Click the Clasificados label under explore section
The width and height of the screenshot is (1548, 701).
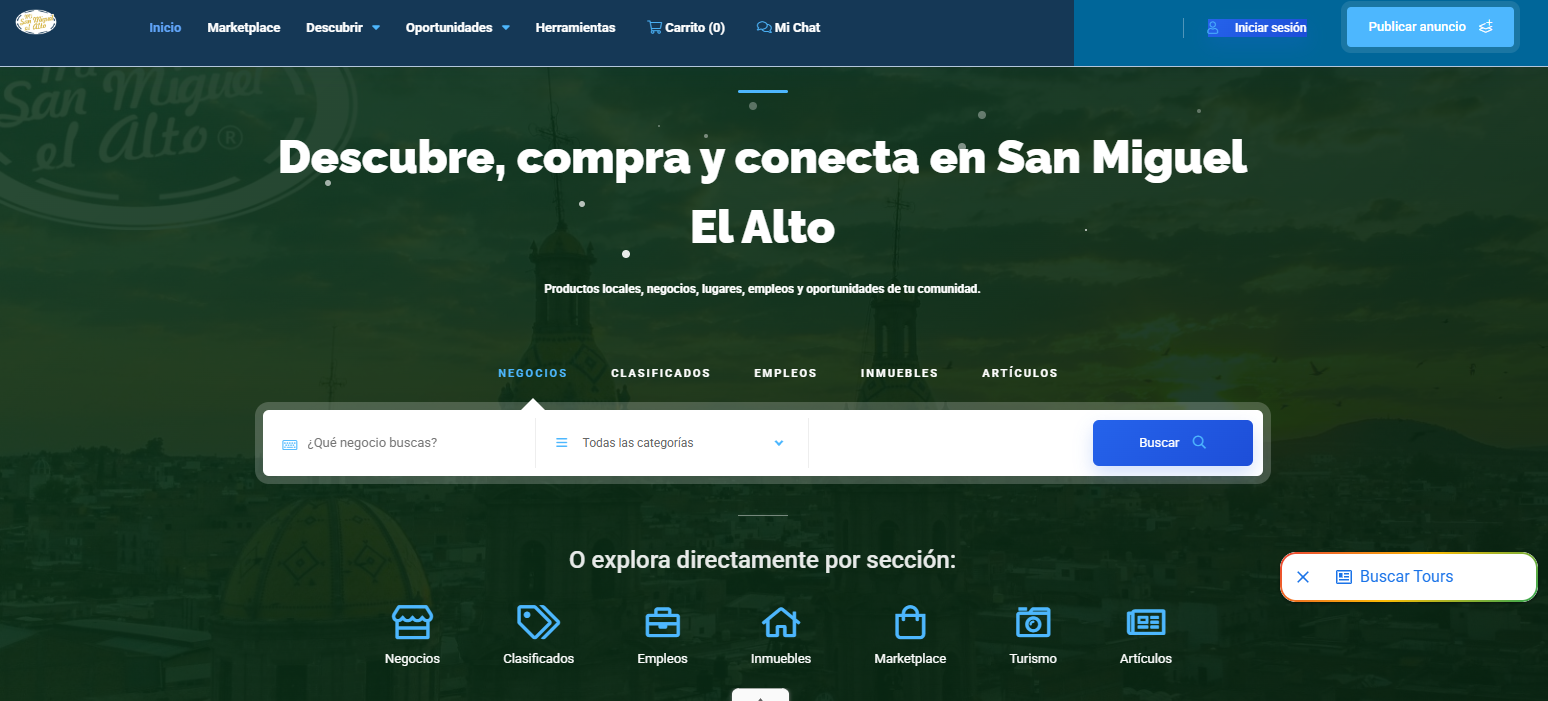pyautogui.click(x=539, y=659)
